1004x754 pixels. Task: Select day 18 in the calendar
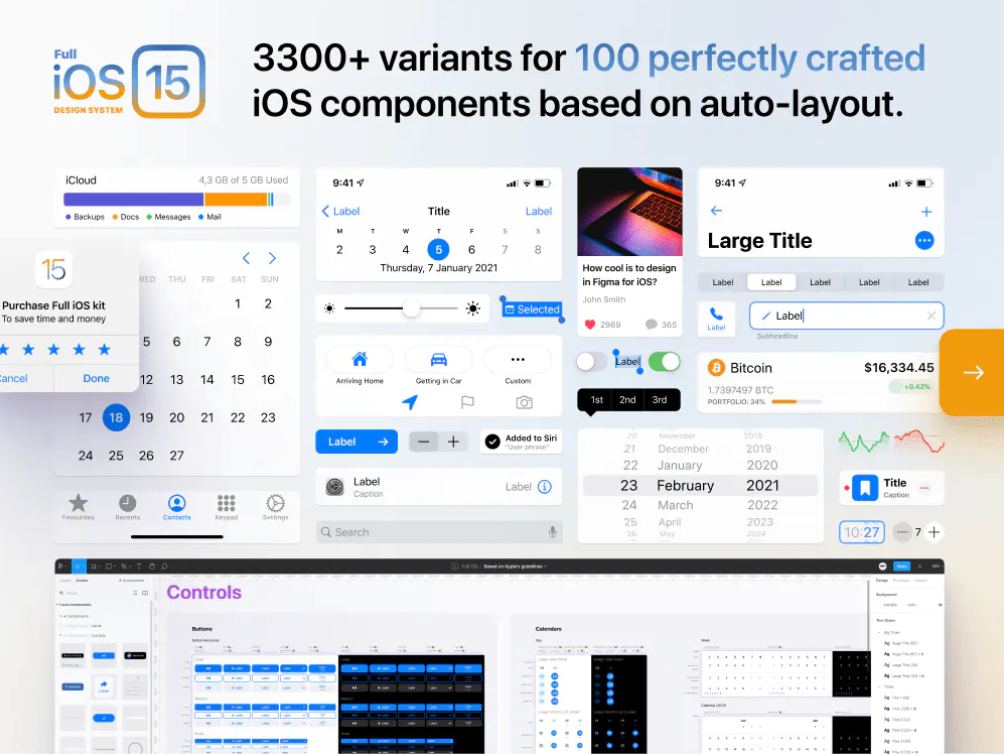point(116,417)
